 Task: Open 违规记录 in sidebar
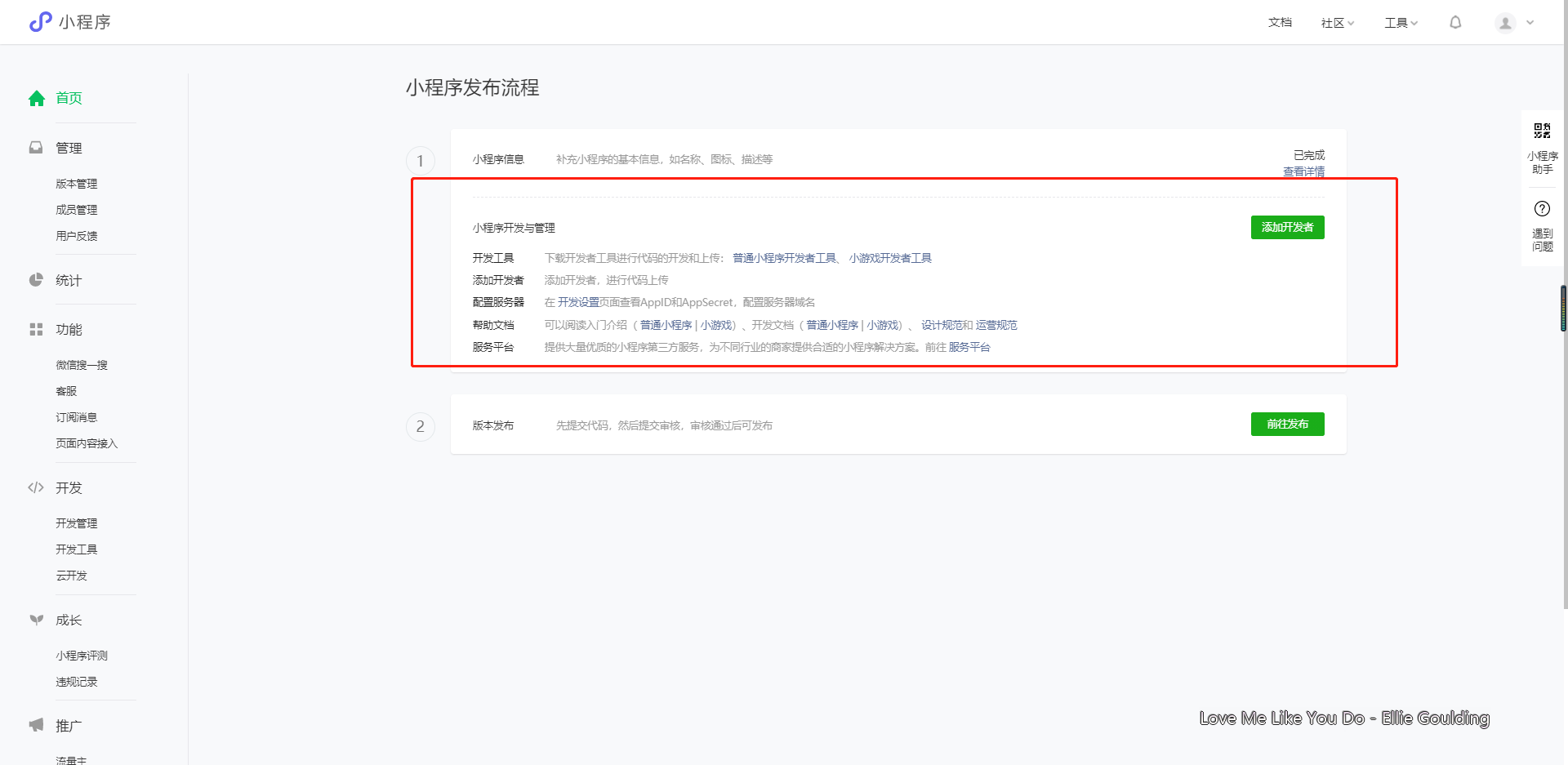(77, 682)
